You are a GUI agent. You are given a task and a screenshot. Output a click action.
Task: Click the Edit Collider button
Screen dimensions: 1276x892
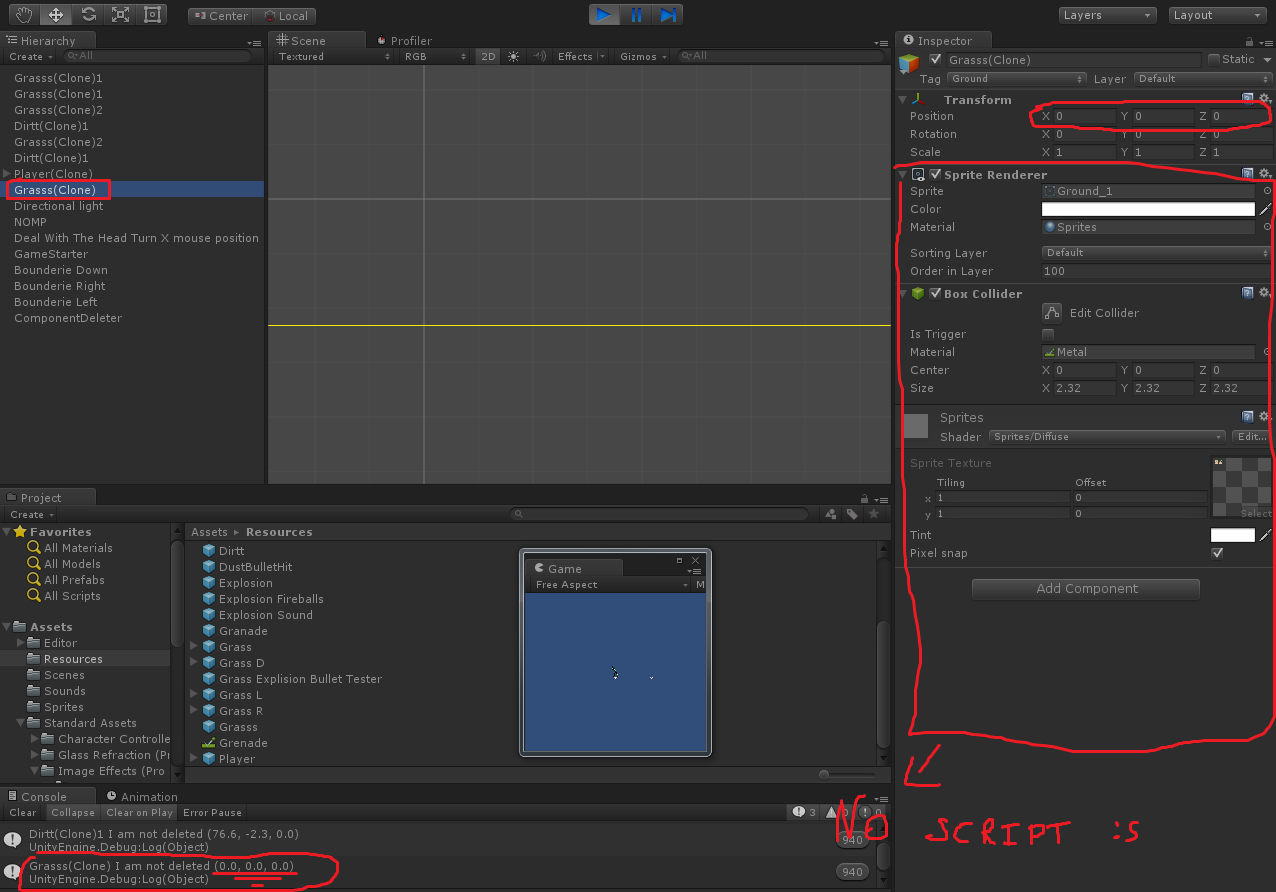coord(1051,313)
